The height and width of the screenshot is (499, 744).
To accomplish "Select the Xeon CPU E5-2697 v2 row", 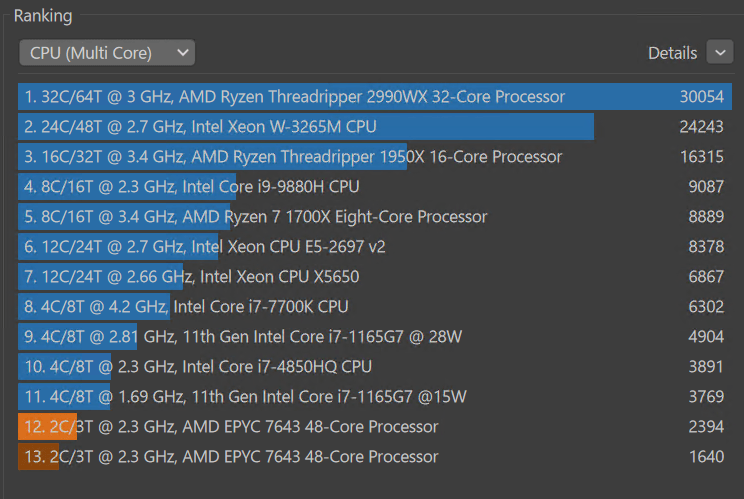I will point(375,247).
